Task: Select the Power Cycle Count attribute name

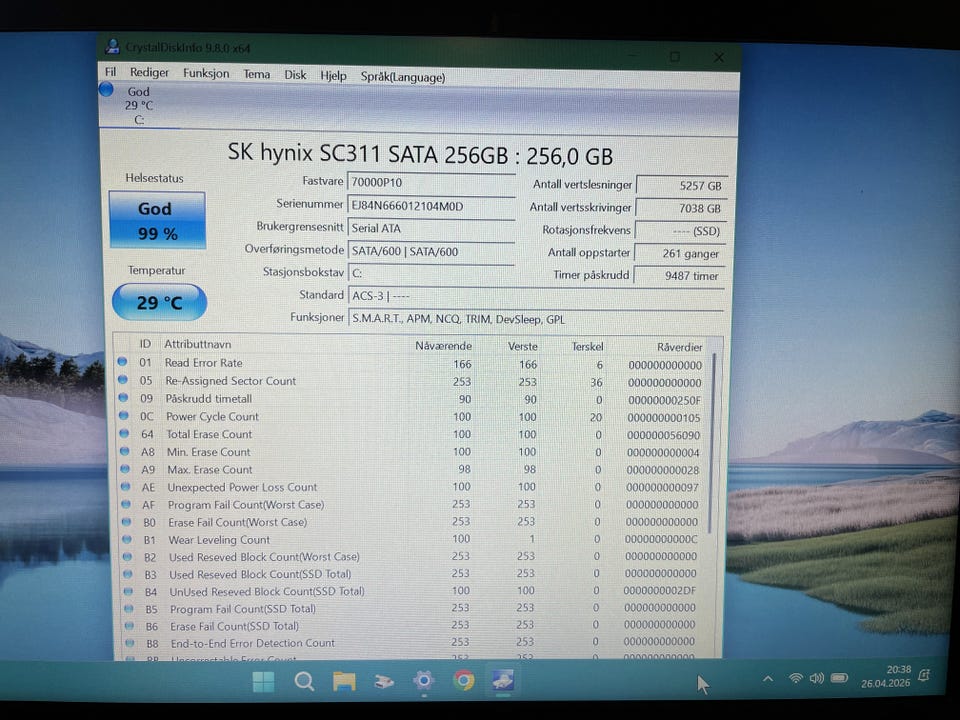Action: (212, 416)
